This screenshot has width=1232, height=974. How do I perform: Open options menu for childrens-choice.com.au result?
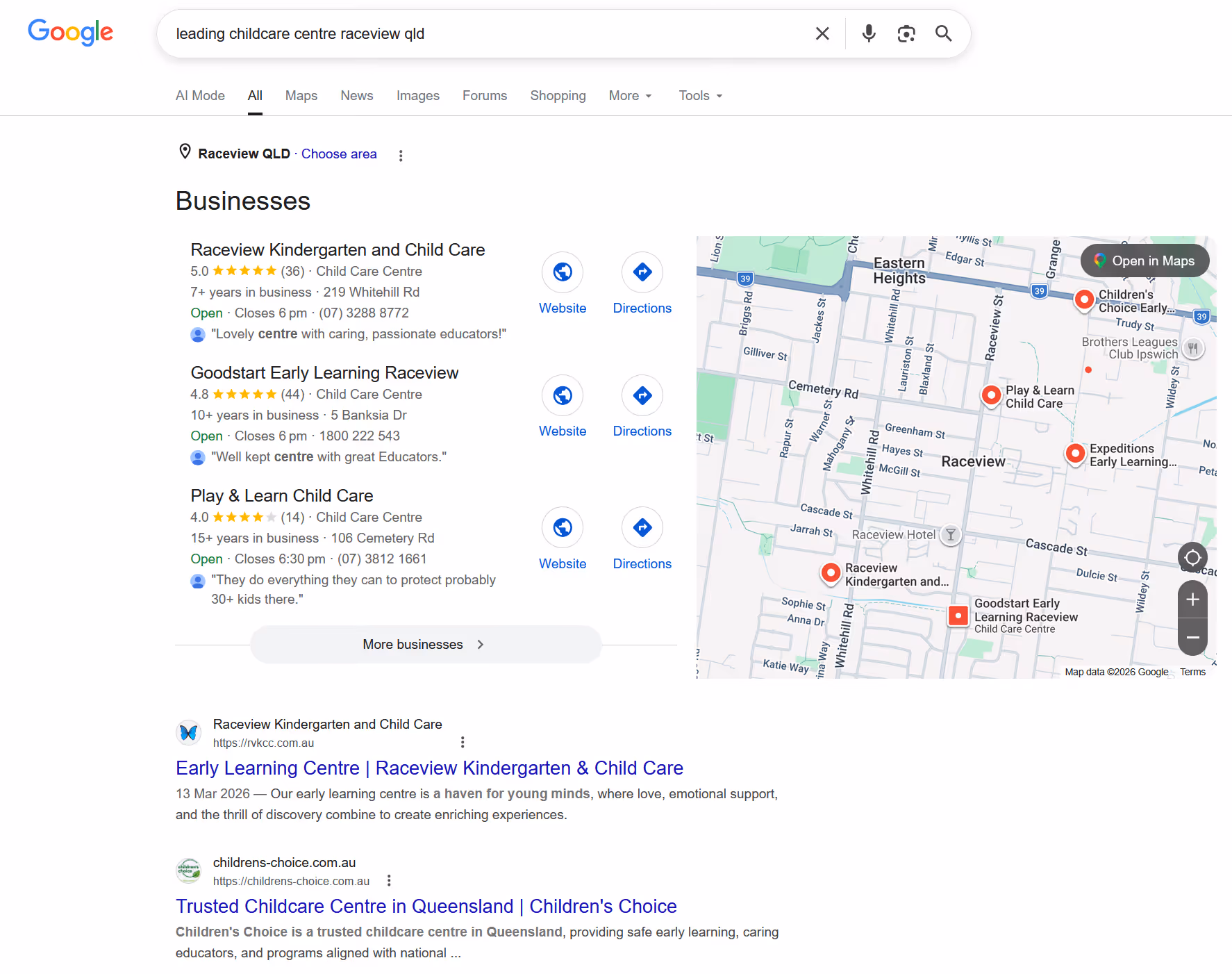pos(389,880)
